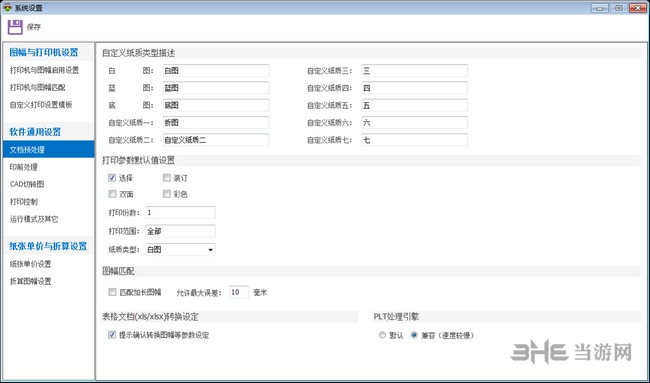Open 纸张单价设置 page
650x383 pixels.
click(x=30, y=264)
